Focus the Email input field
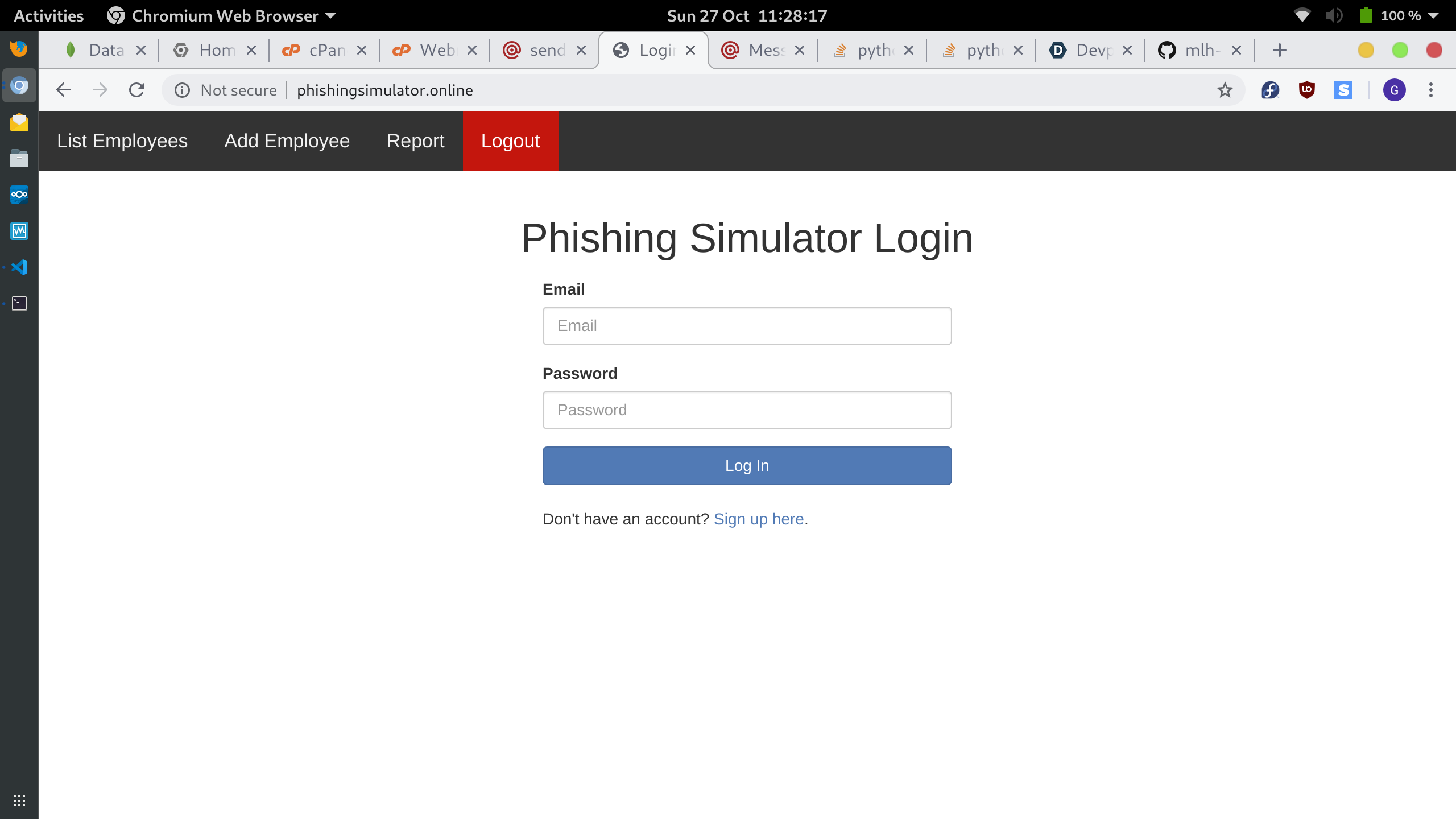The width and height of the screenshot is (1456, 819). point(747,325)
